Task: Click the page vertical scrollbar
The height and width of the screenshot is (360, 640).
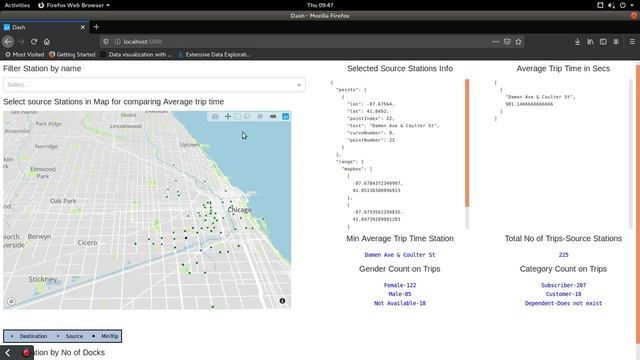Action: [638, 204]
